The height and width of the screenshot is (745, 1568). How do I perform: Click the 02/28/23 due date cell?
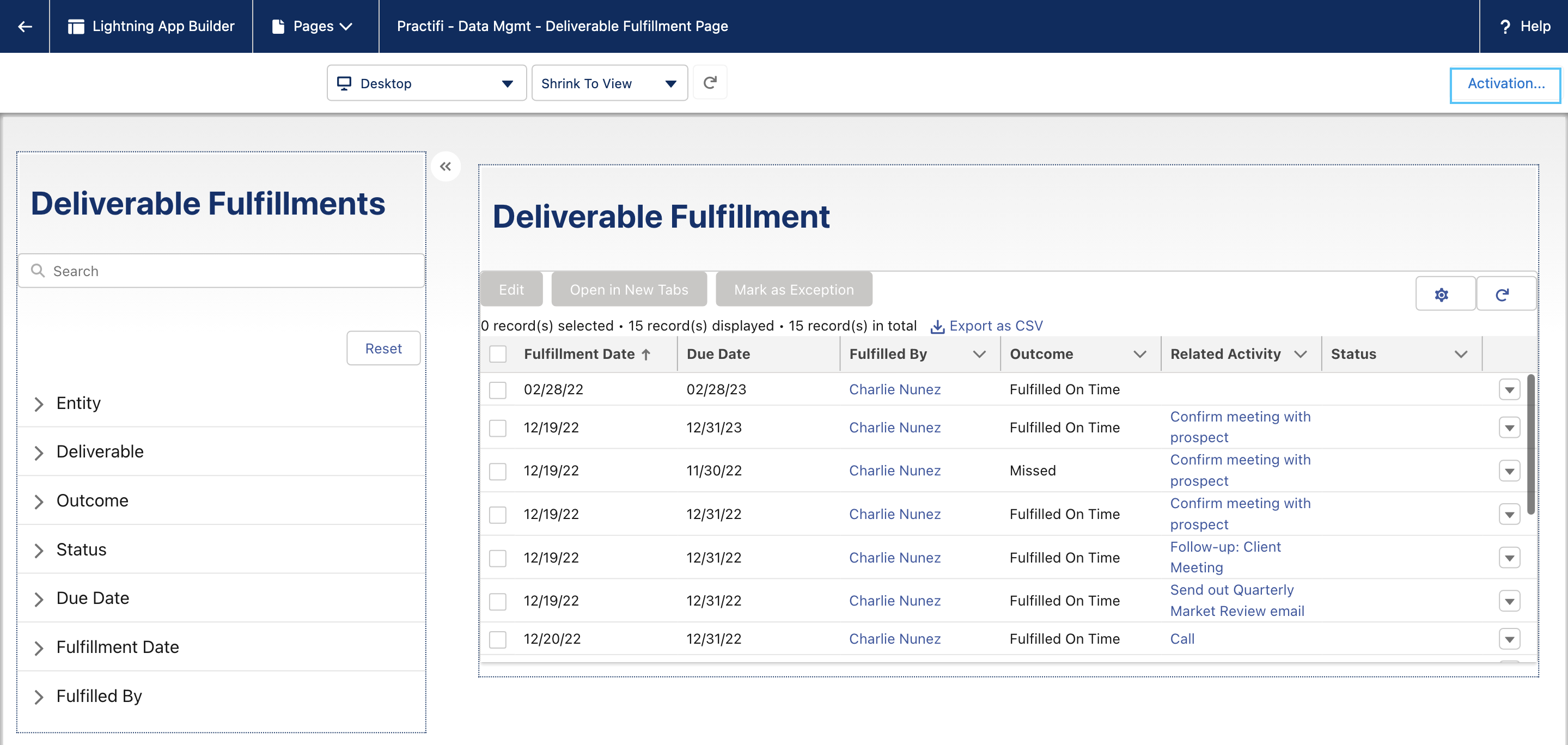click(x=716, y=389)
